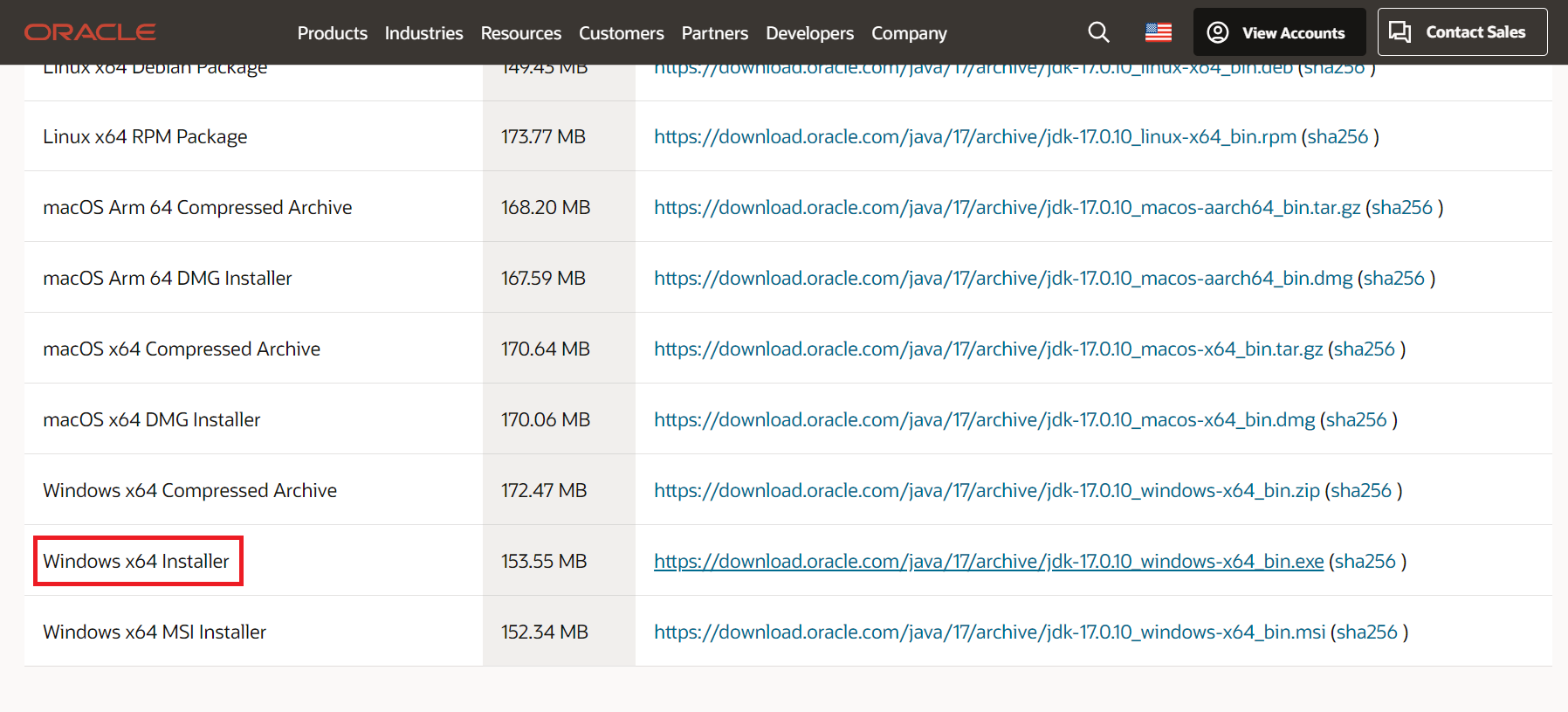The width and height of the screenshot is (1568, 712).
Task: Open sha256 for Windows x64 MSI Installer
Action: [x=1367, y=632]
